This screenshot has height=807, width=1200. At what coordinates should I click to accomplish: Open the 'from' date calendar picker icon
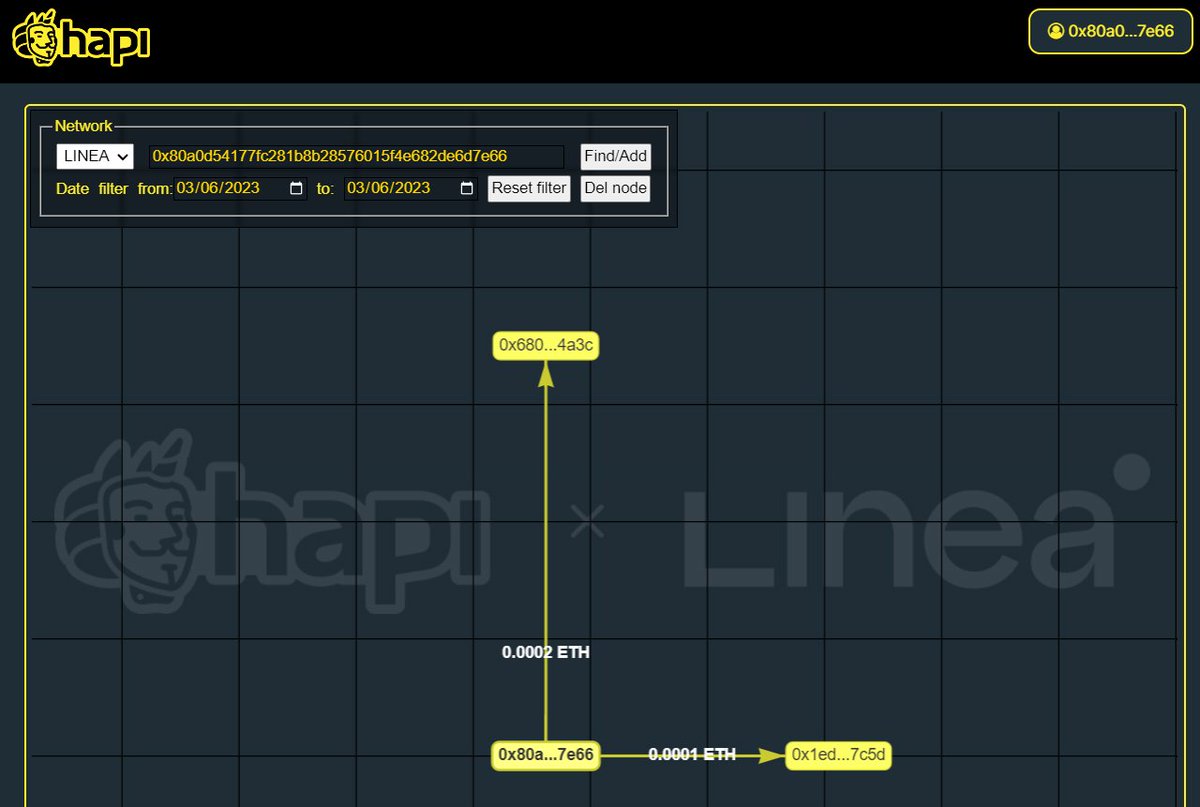pos(296,188)
